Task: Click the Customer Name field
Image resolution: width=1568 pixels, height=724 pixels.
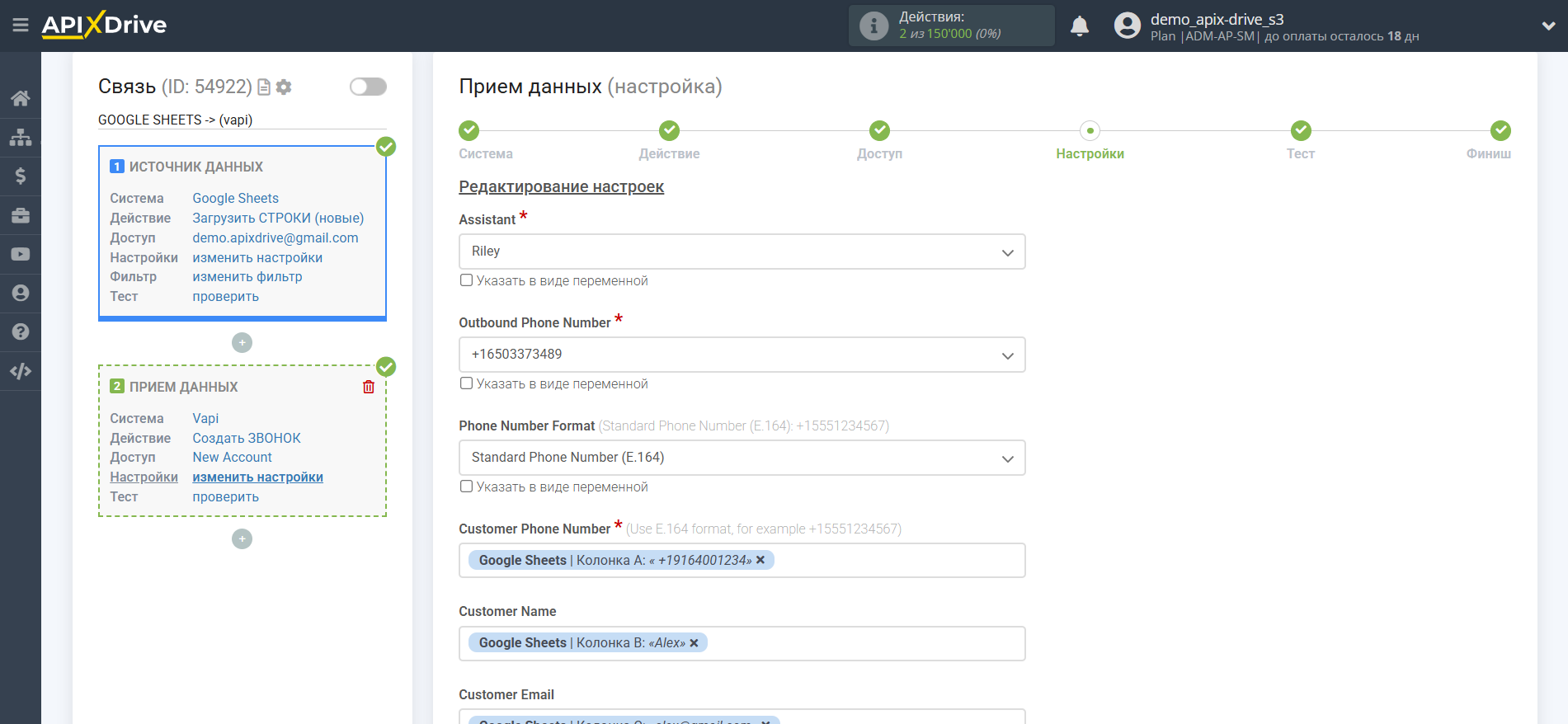Action: click(x=742, y=643)
